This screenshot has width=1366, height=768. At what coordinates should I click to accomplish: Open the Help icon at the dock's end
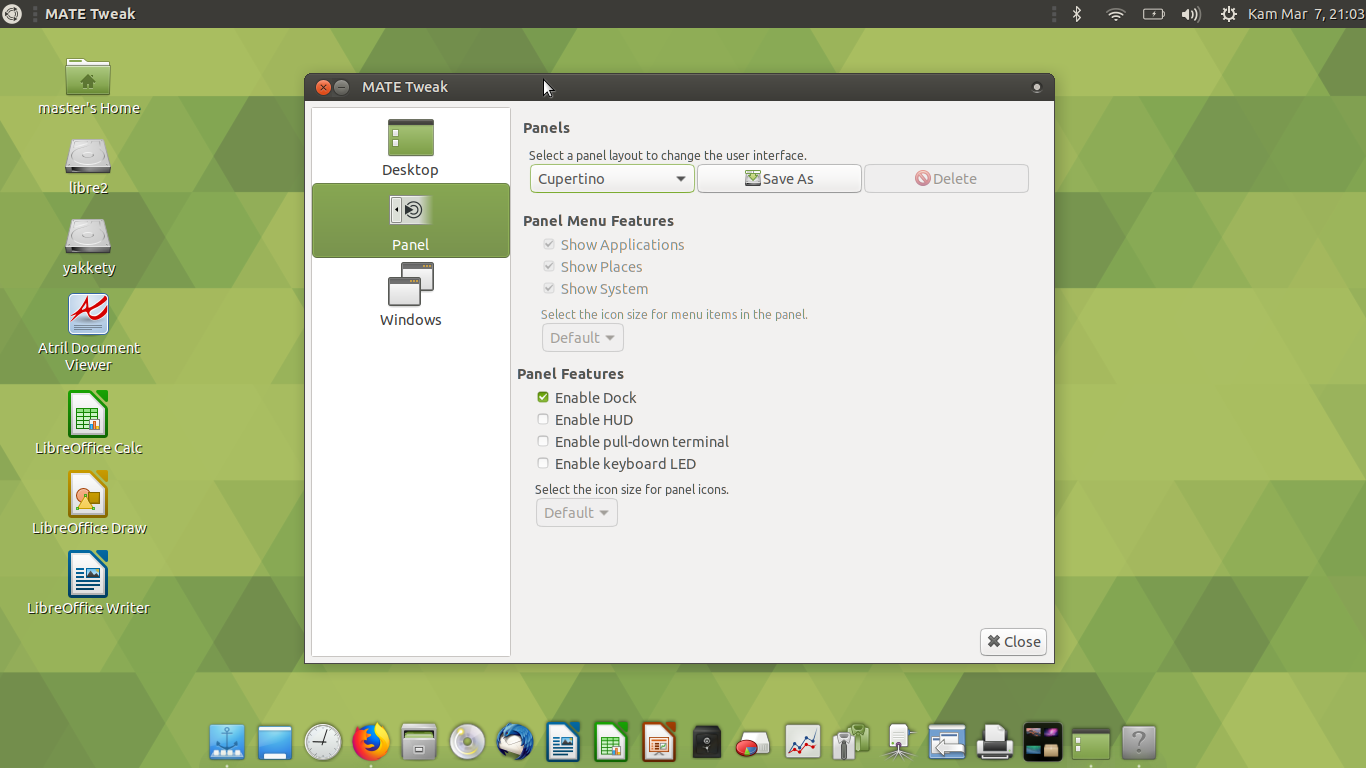pos(1139,742)
